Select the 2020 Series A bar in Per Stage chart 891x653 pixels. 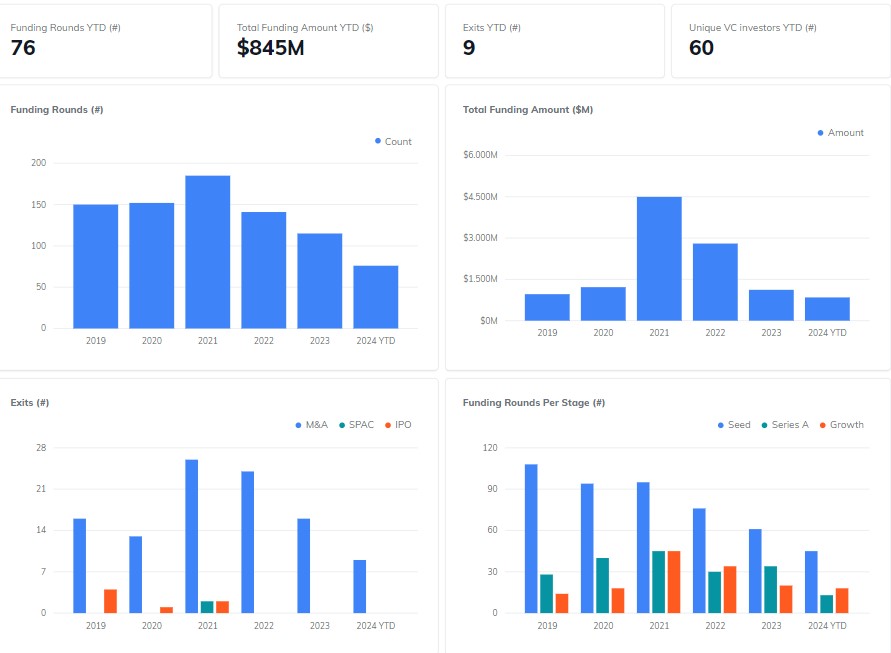(602, 585)
